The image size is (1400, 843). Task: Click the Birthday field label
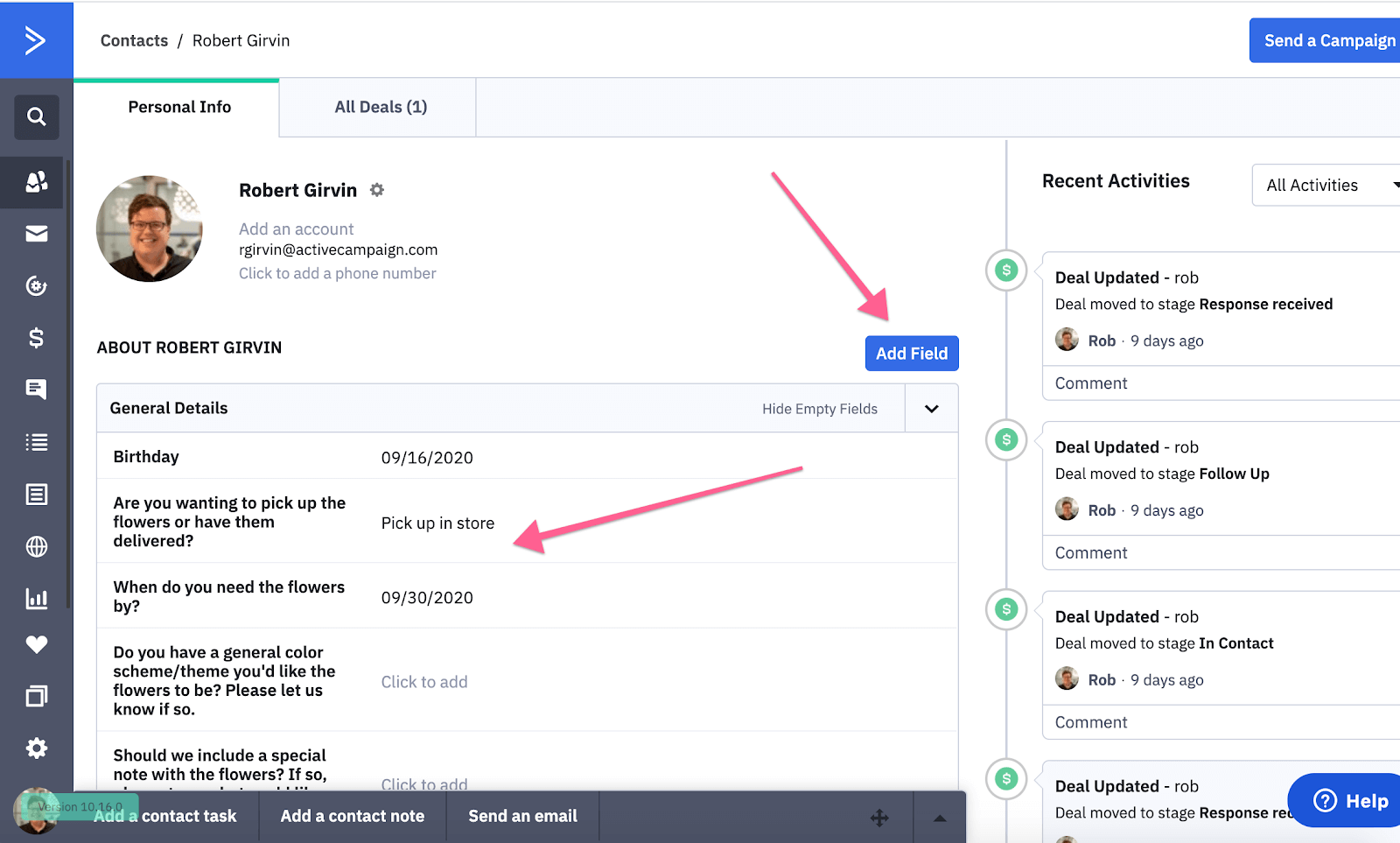coord(146,457)
